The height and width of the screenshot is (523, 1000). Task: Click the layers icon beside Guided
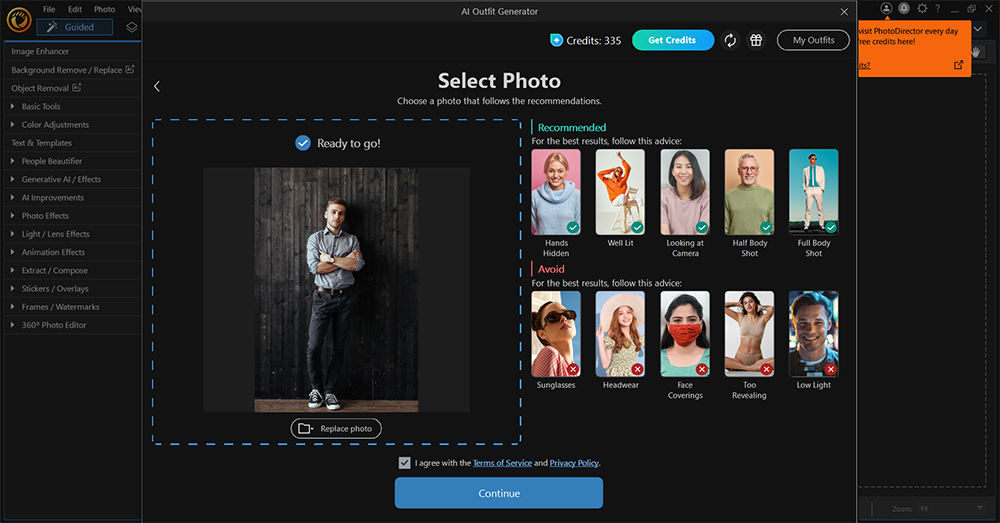[x=131, y=27]
